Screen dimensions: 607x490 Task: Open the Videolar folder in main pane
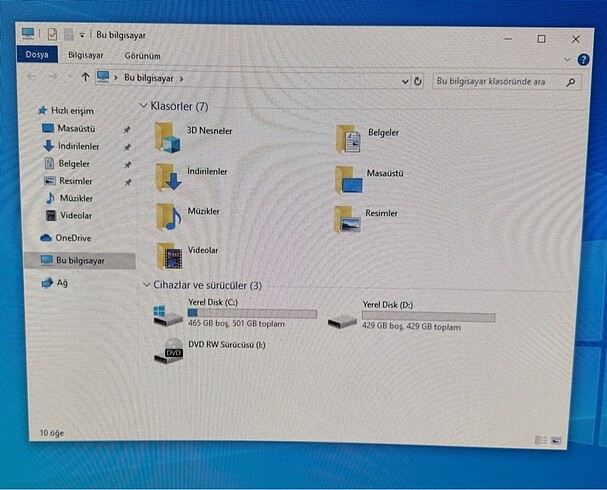pyautogui.click(x=169, y=256)
